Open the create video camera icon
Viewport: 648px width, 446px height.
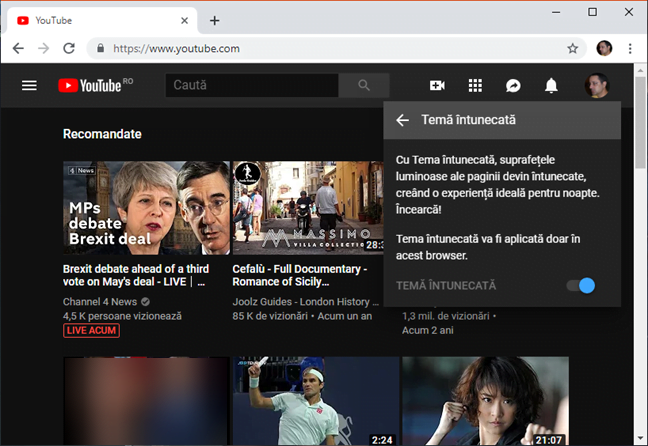pyautogui.click(x=437, y=86)
